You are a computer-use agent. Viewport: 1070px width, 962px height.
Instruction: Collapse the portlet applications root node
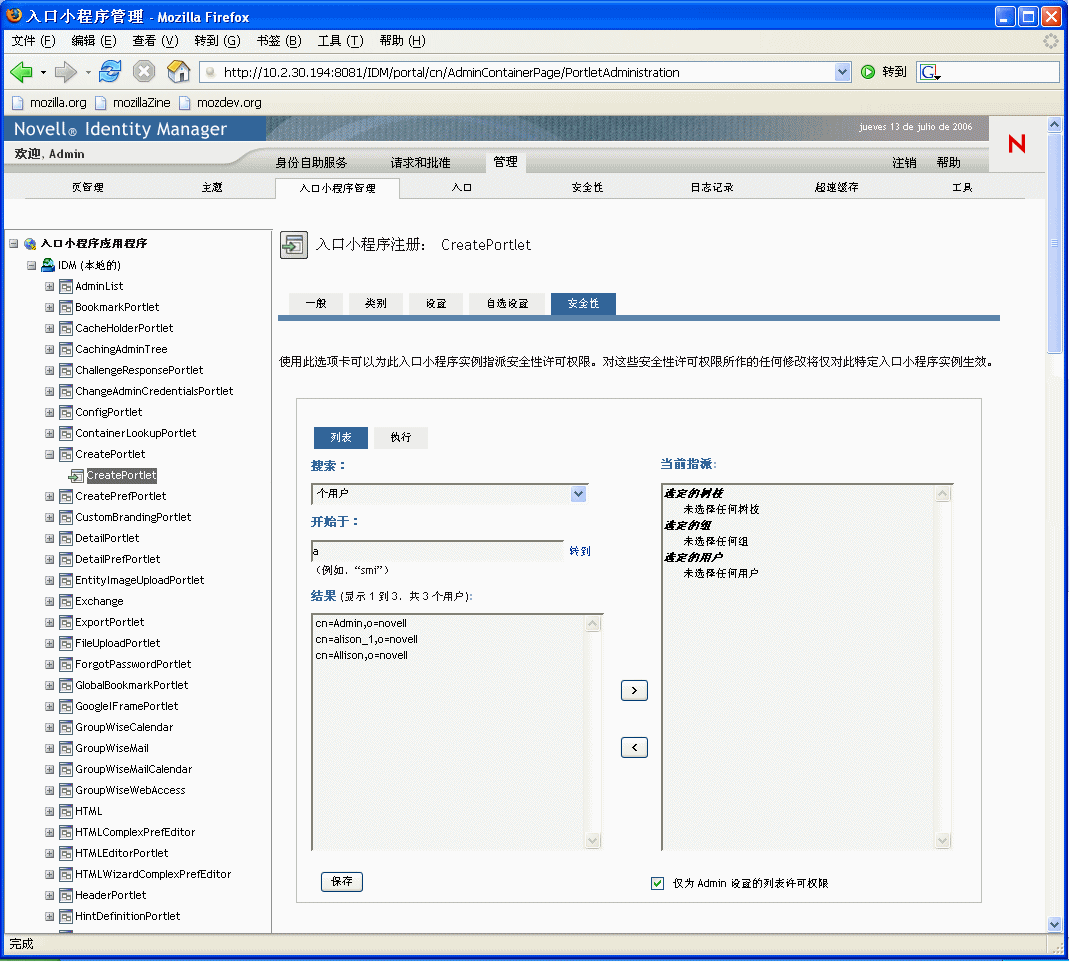point(14,244)
